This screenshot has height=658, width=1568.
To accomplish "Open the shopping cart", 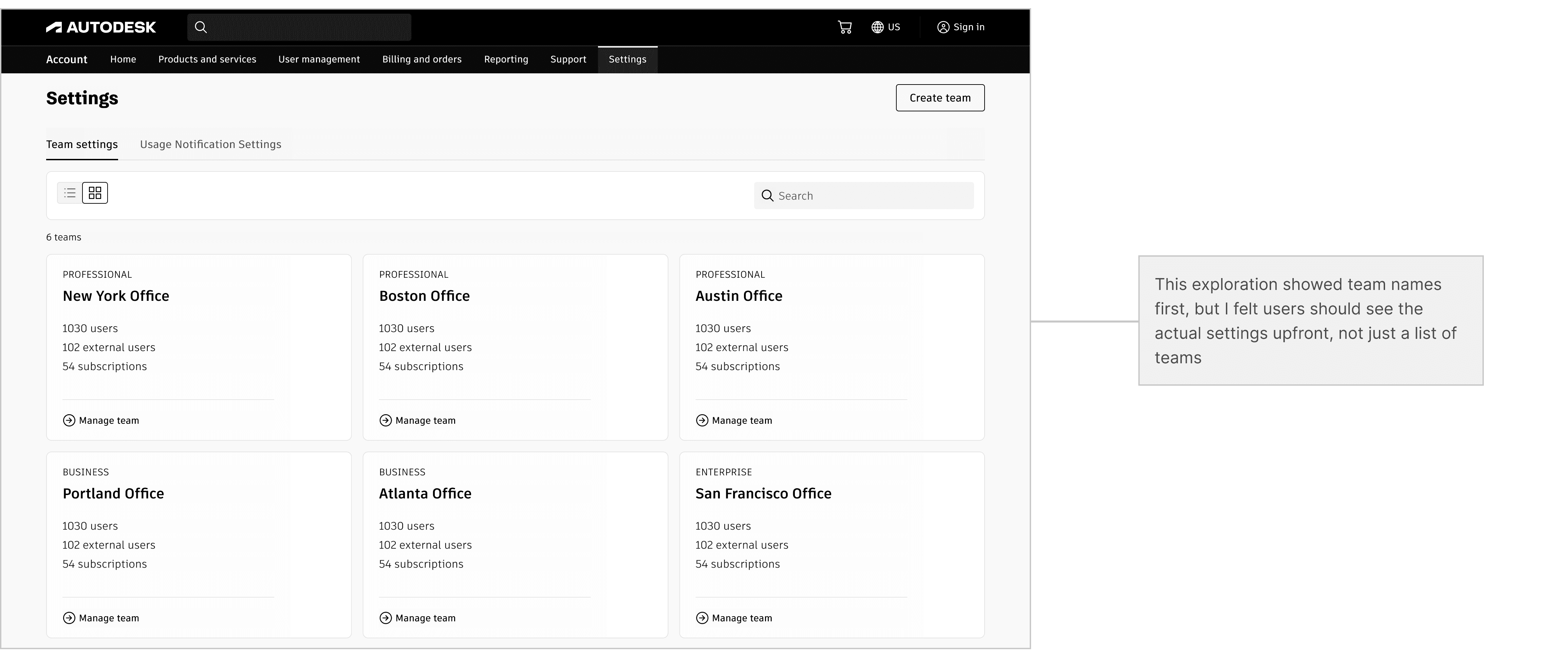I will click(x=844, y=28).
